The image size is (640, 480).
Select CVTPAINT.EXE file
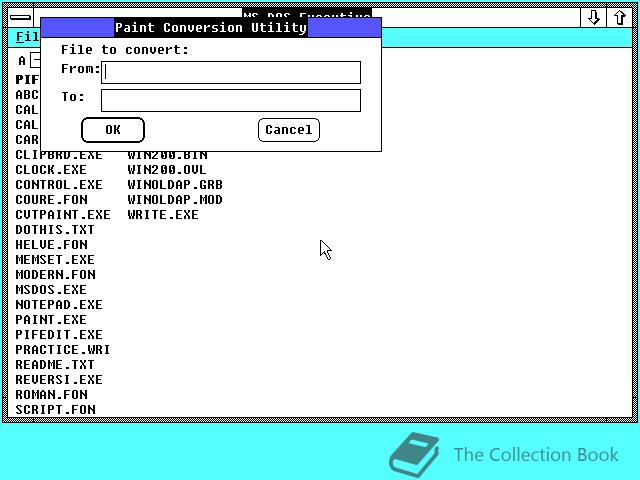click(63, 215)
